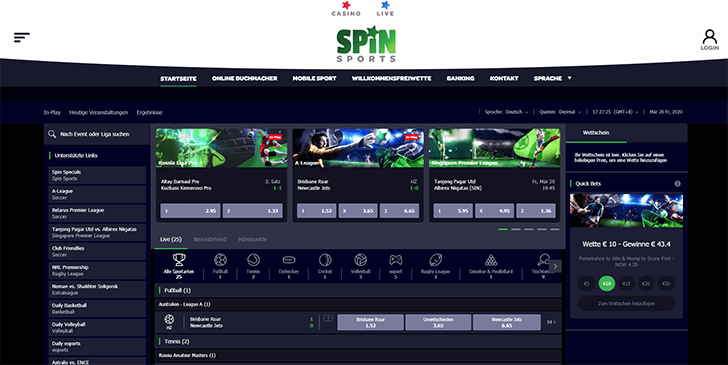The image size is (728, 365).
Task: Bet on Newcastle Jets 6.65 in list
Action: point(507,322)
